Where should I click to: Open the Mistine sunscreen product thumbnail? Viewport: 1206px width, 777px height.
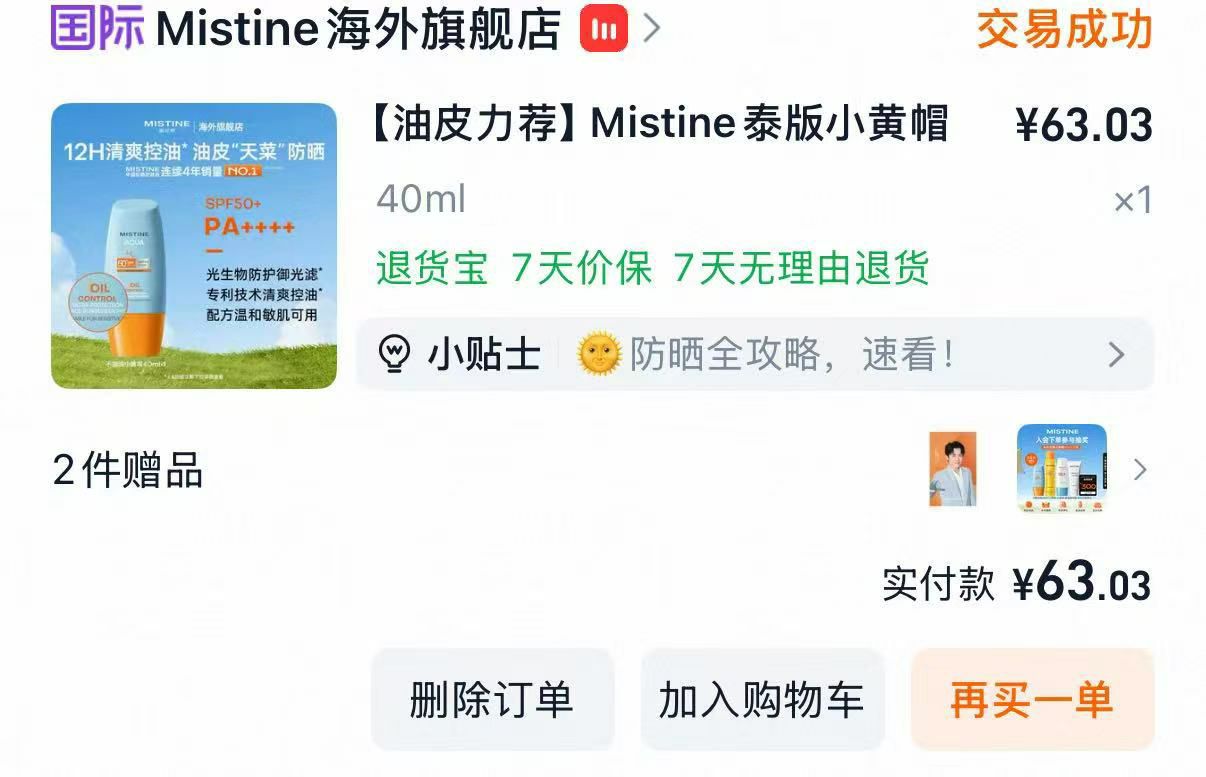point(194,246)
